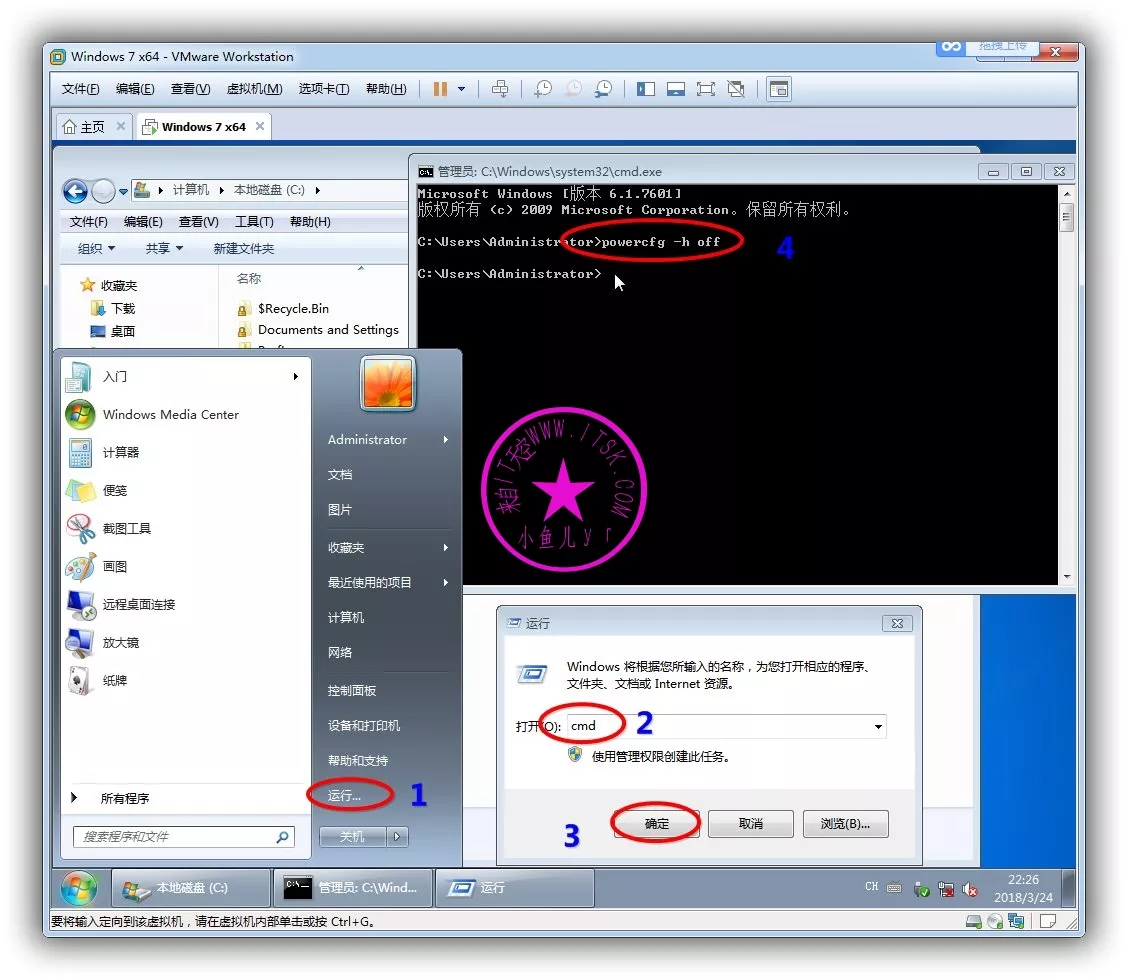The image size is (1128, 980).
Task: Click 确定 button in Run dialog
Action: click(656, 824)
